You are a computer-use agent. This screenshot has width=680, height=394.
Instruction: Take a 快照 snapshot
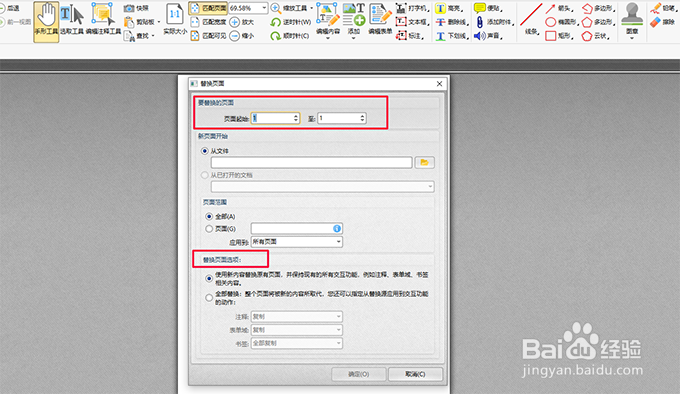click(x=136, y=8)
